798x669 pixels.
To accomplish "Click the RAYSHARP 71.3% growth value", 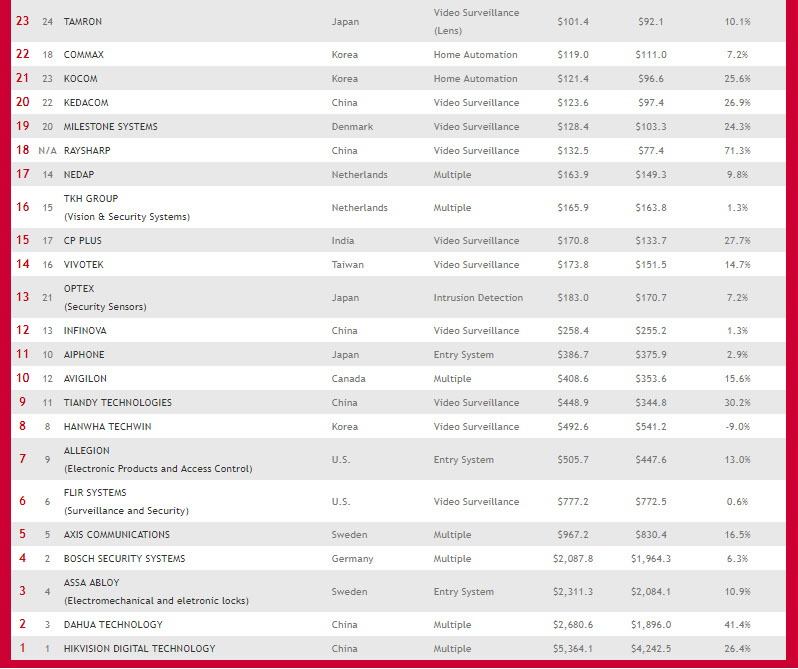I will (x=737, y=150).
